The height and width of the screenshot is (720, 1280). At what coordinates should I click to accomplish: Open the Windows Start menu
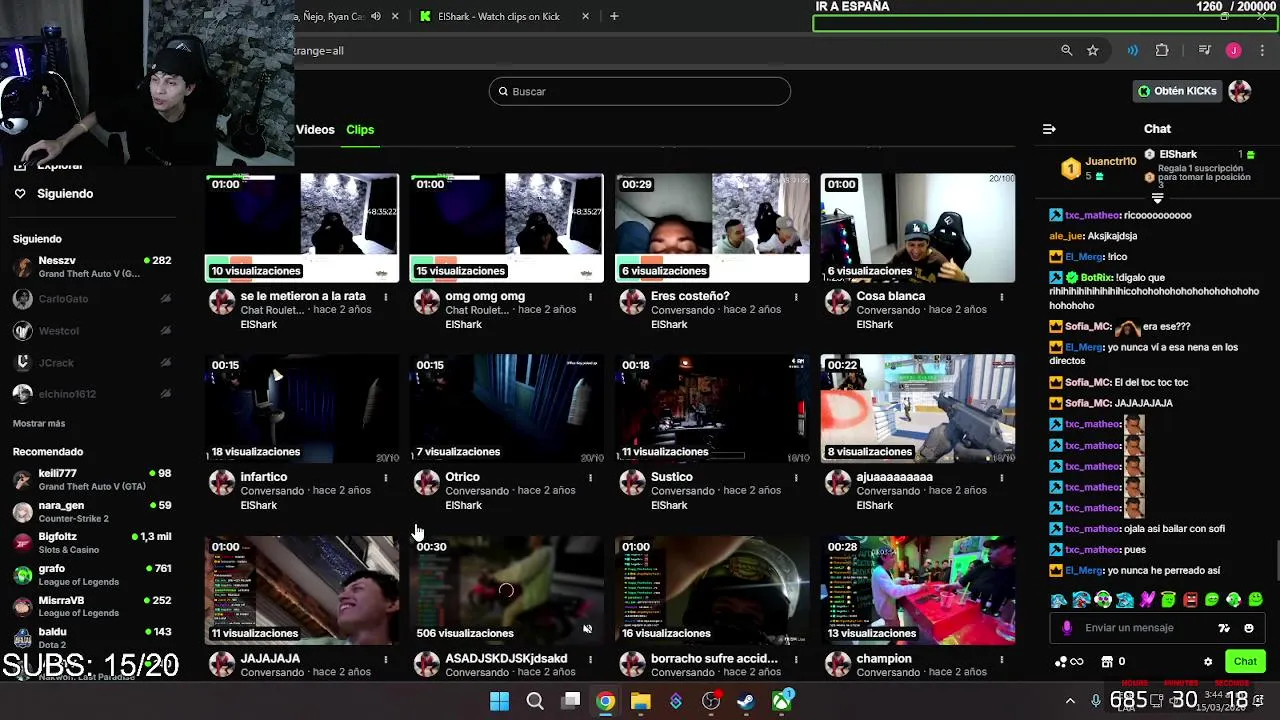pos(499,701)
